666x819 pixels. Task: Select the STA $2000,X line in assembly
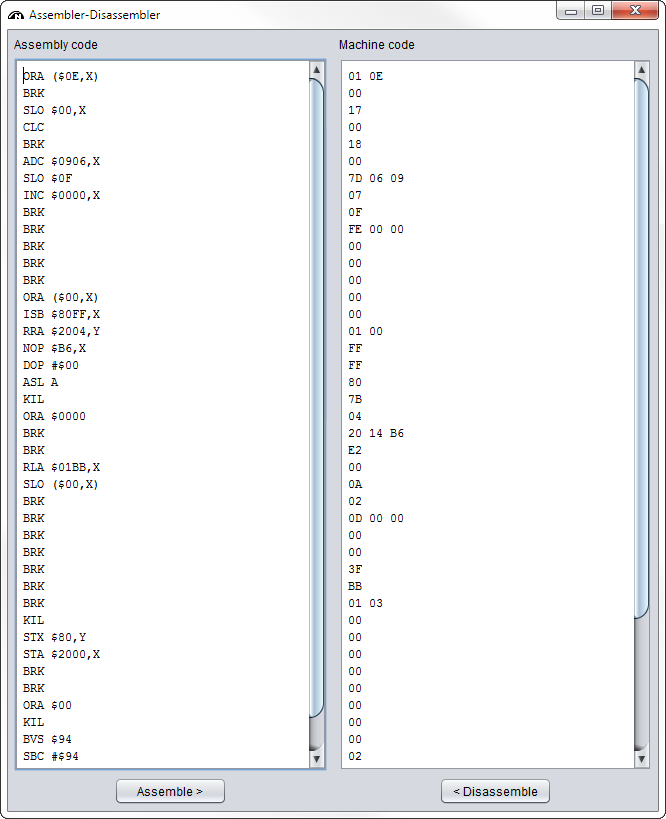tap(61, 654)
